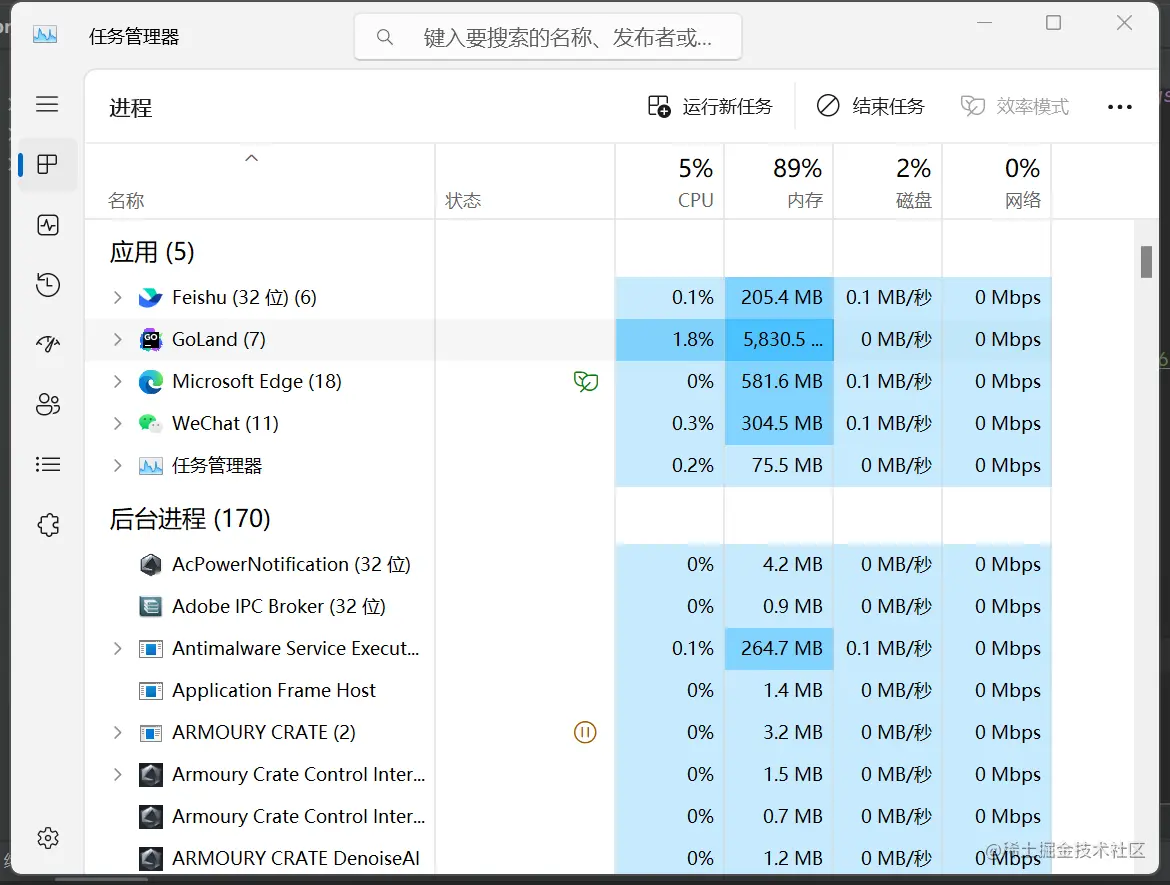Select the 应用 (5) group heading
This screenshot has width=1170, height=885.
tap(151, 252)
